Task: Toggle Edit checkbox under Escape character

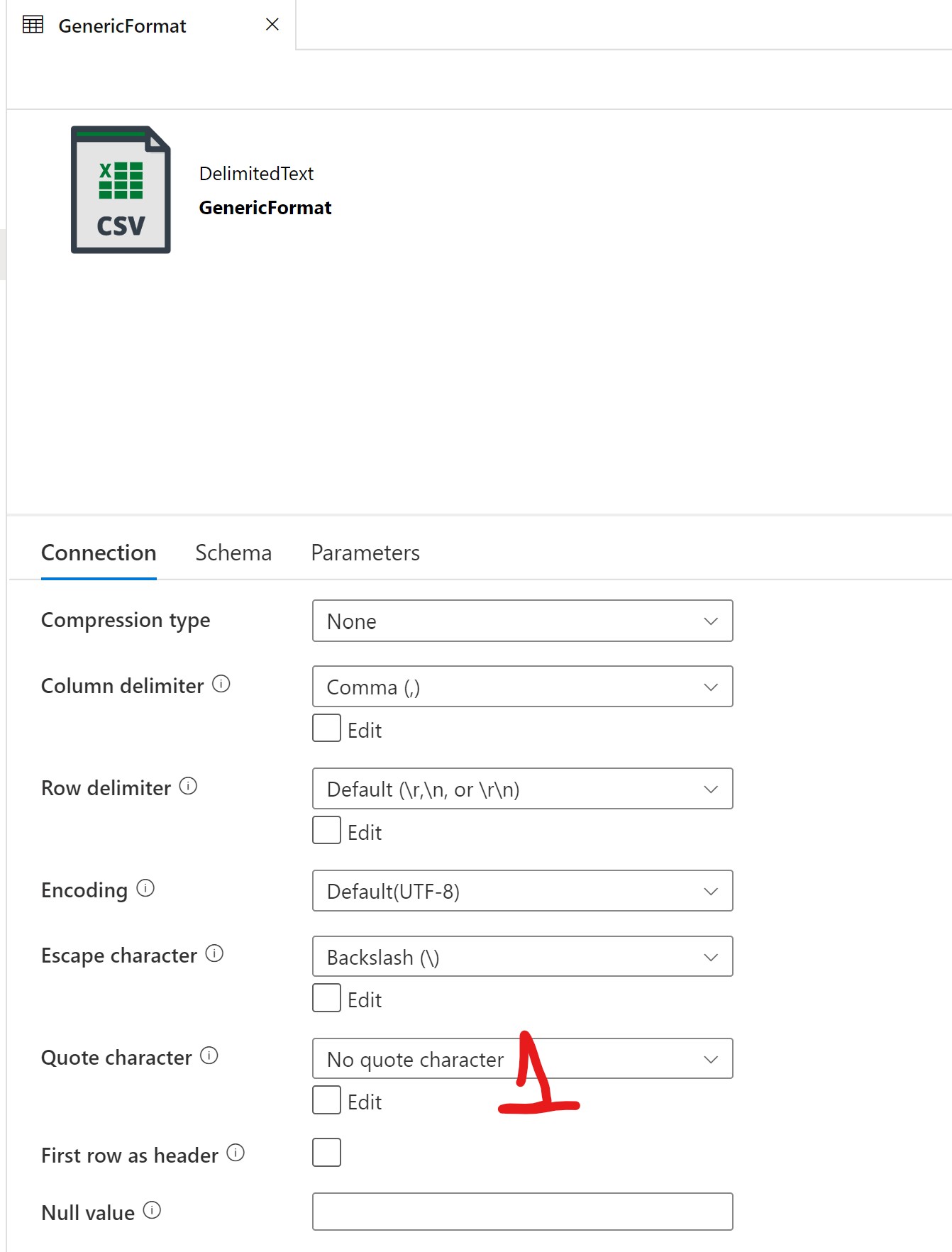Action: point(326,998)
